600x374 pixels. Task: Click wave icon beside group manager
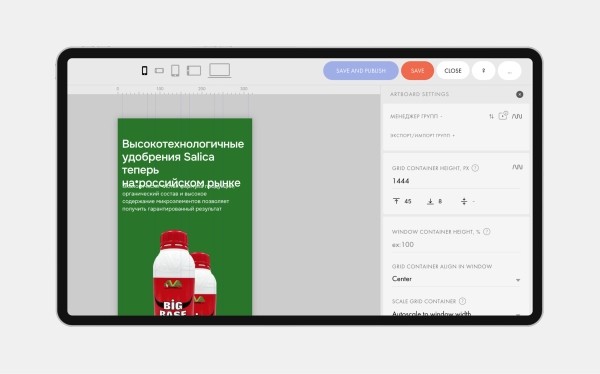tap(517, 116)
